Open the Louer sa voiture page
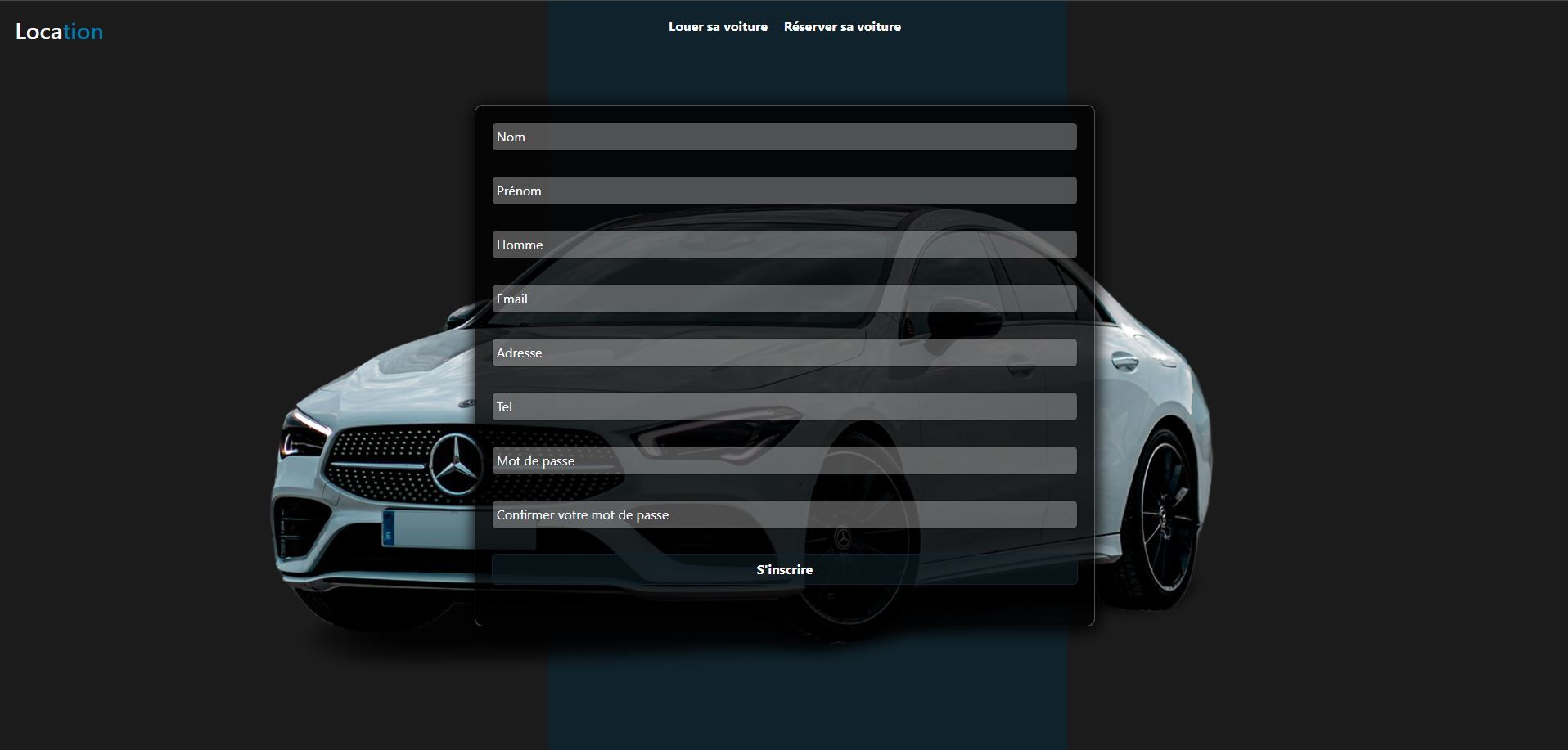The height and width of the screenshot is (750, 1568). [718, 27]
